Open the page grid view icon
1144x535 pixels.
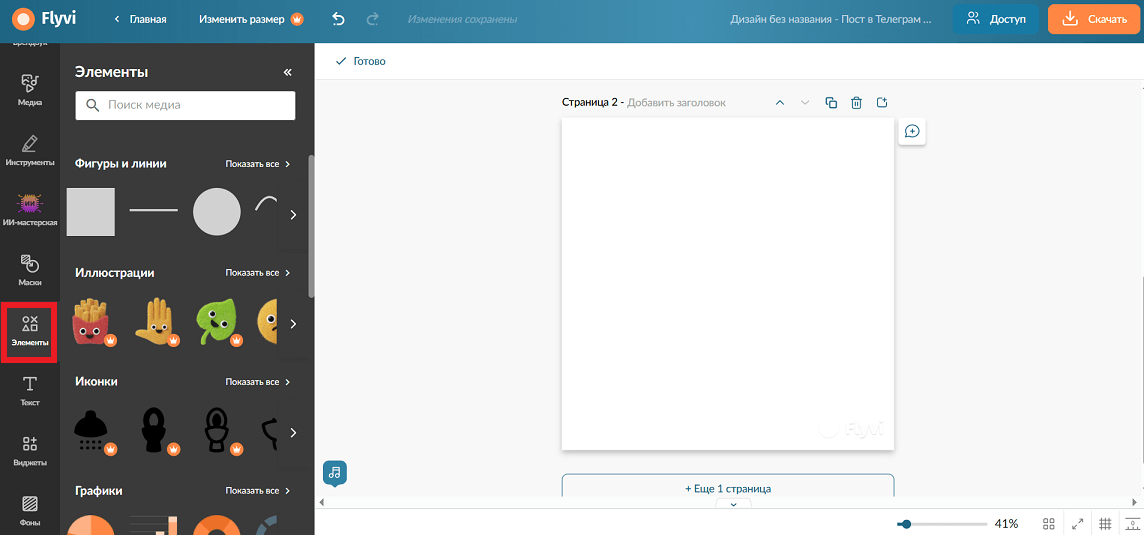1049,523
